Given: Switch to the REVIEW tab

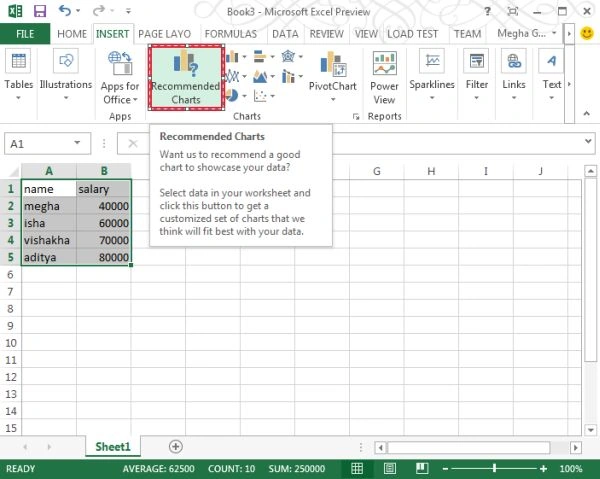Looking at the screenshot, I should click(326, 34).
